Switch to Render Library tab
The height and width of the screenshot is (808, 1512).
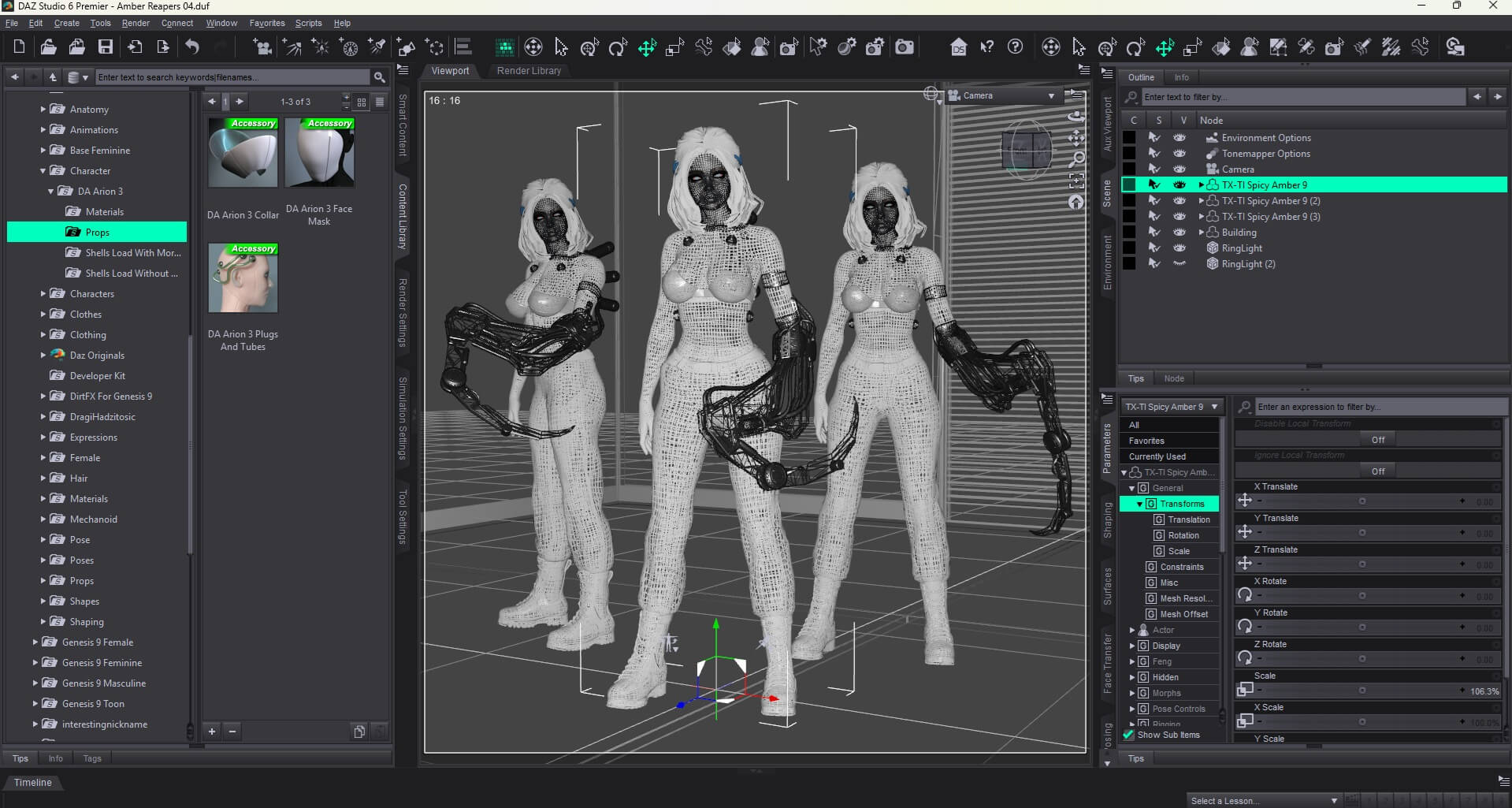click(529, 71)
